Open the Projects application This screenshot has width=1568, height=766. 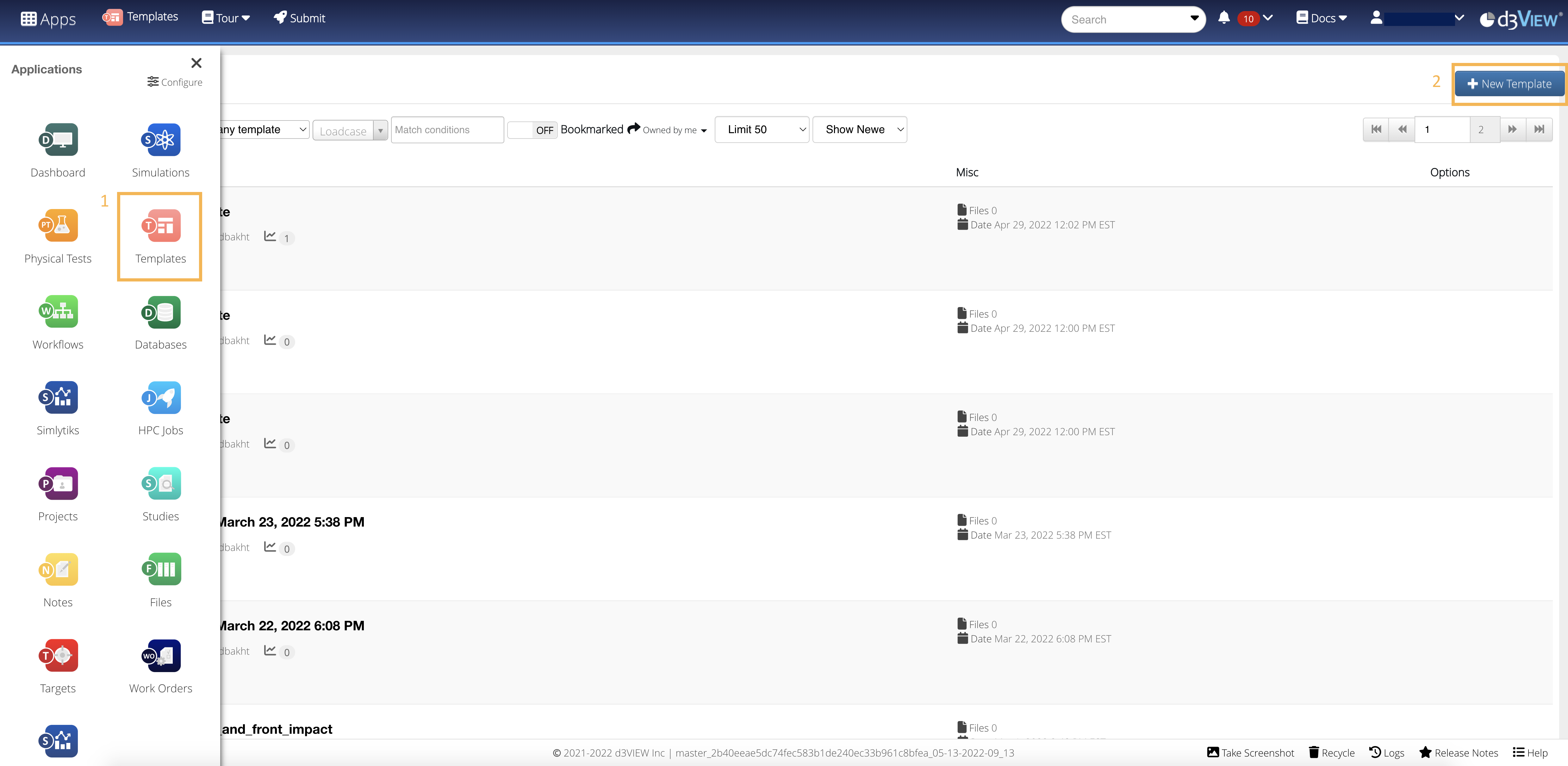58,494
